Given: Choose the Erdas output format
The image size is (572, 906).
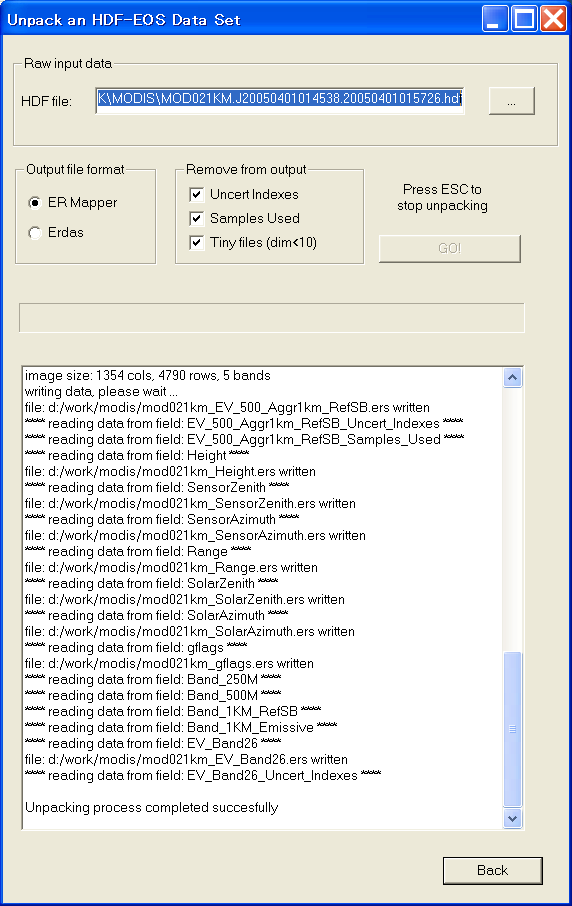Looking at the screenshot, I should tap(56, 232).
